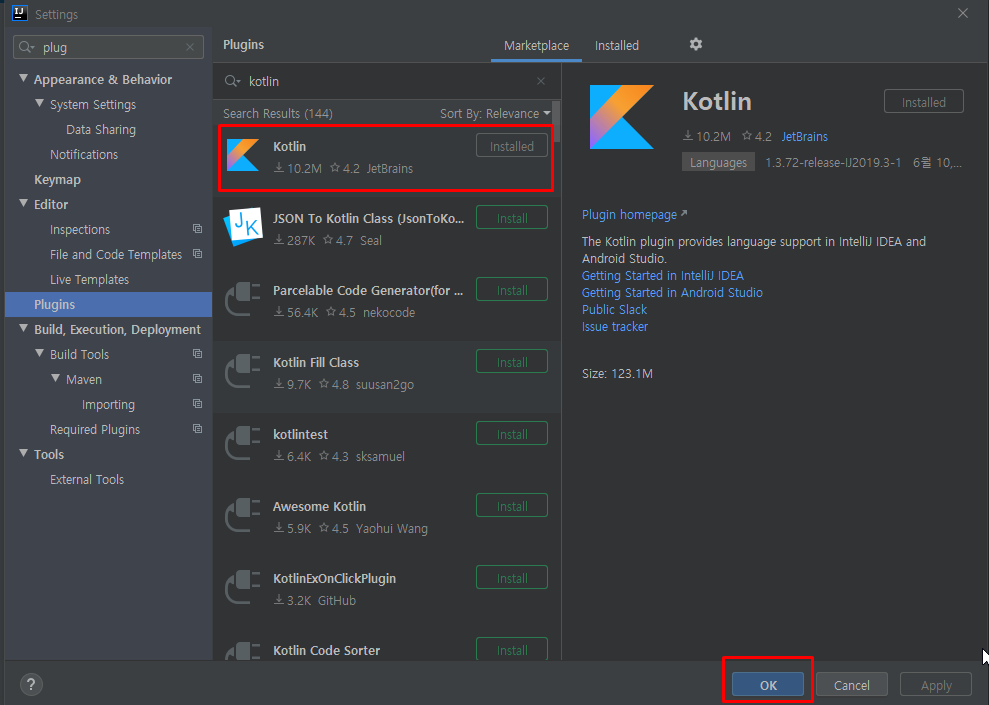Screen dimensions: 989x705
Task: Click the project-level icon beside Importing
Action: tap(197, 404)
